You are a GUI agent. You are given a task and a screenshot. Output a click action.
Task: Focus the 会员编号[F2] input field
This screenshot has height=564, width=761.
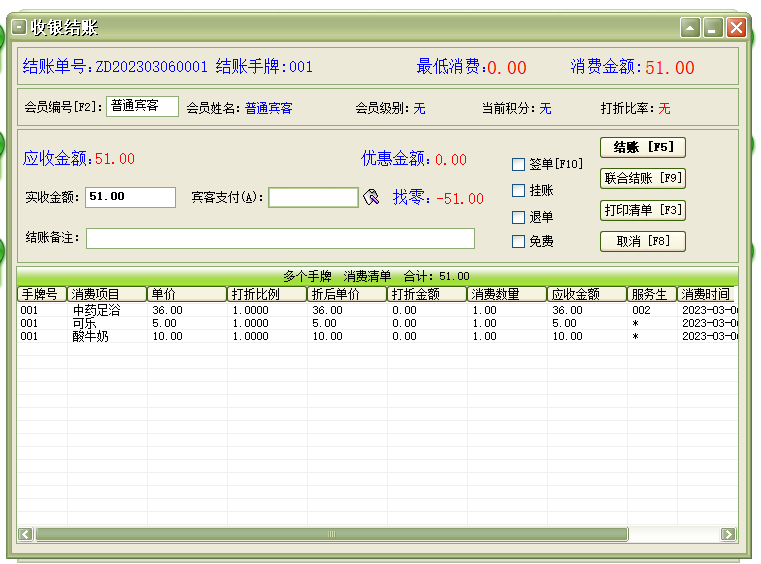(x=142, y=106)
